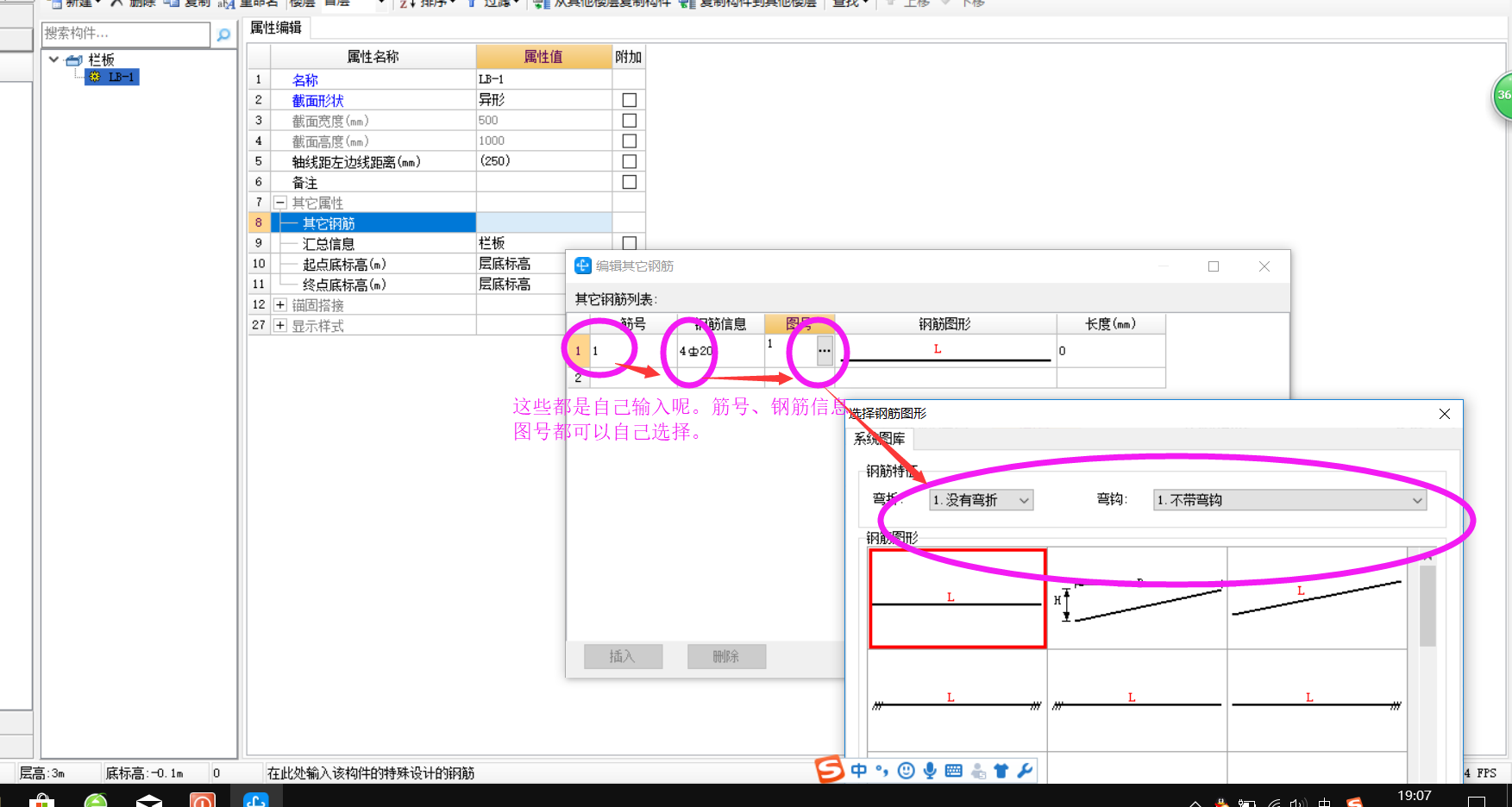The height and width of the screenshot is (807, 1512).
Task: Tick the 轴线距左边线距离 additional checkbox
Action: point(630,161)
